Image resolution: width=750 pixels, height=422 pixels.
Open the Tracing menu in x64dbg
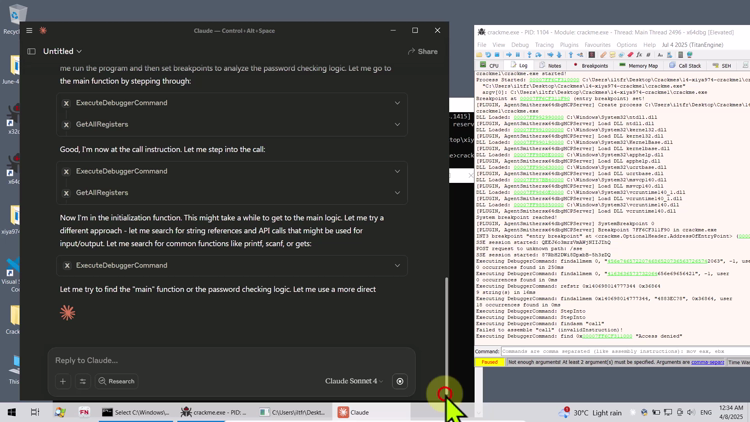coord(544,44)
